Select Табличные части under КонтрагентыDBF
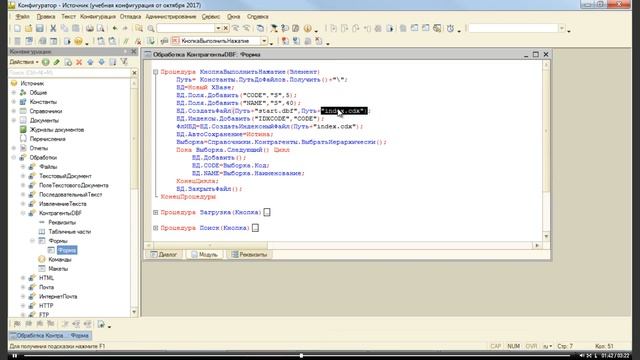 tap(69, 231)
